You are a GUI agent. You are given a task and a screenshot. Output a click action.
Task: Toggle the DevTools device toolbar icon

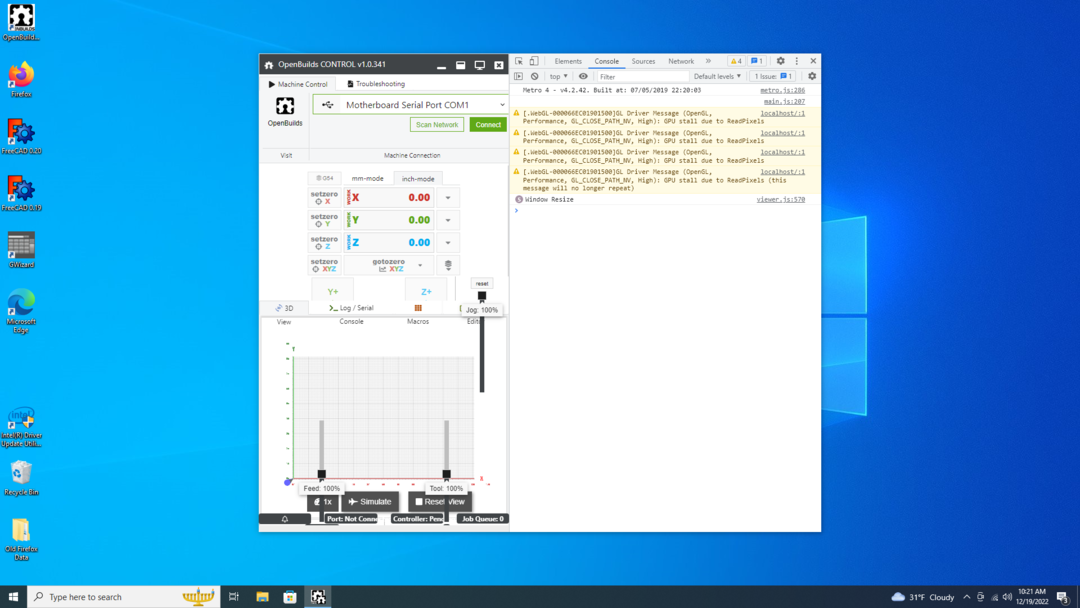click(534, 61)
